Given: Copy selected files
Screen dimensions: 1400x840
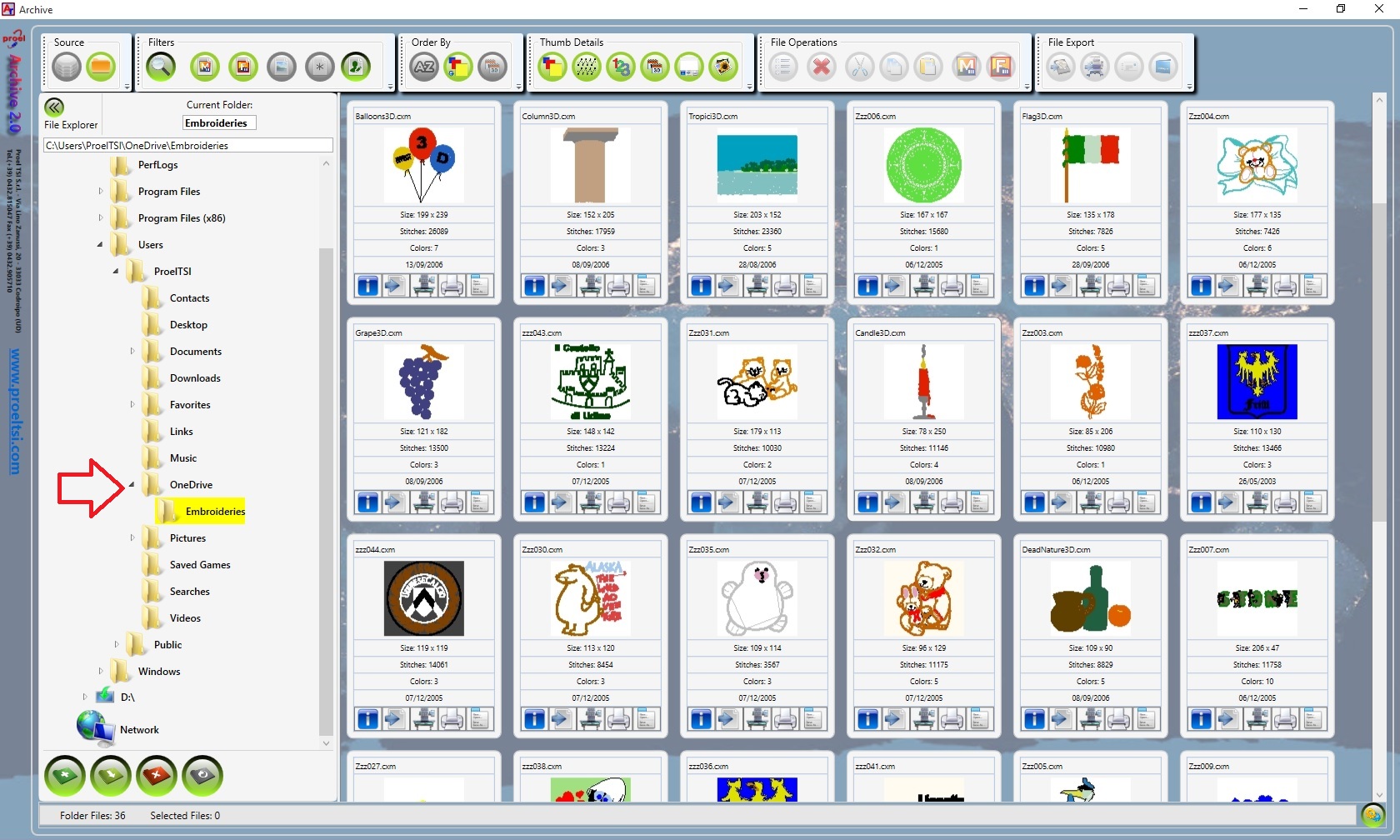Looking at the screenshot, I should click(x=894, y=67).
